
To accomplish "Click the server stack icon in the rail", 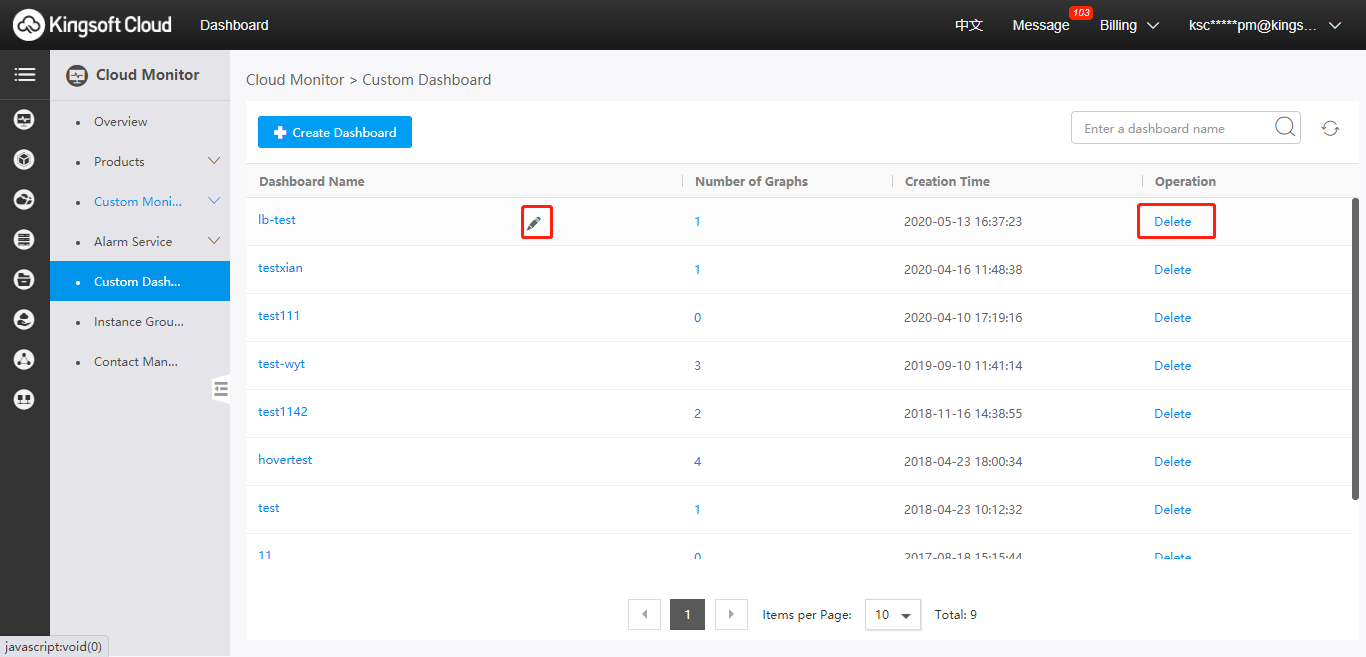I will [24, 240].
